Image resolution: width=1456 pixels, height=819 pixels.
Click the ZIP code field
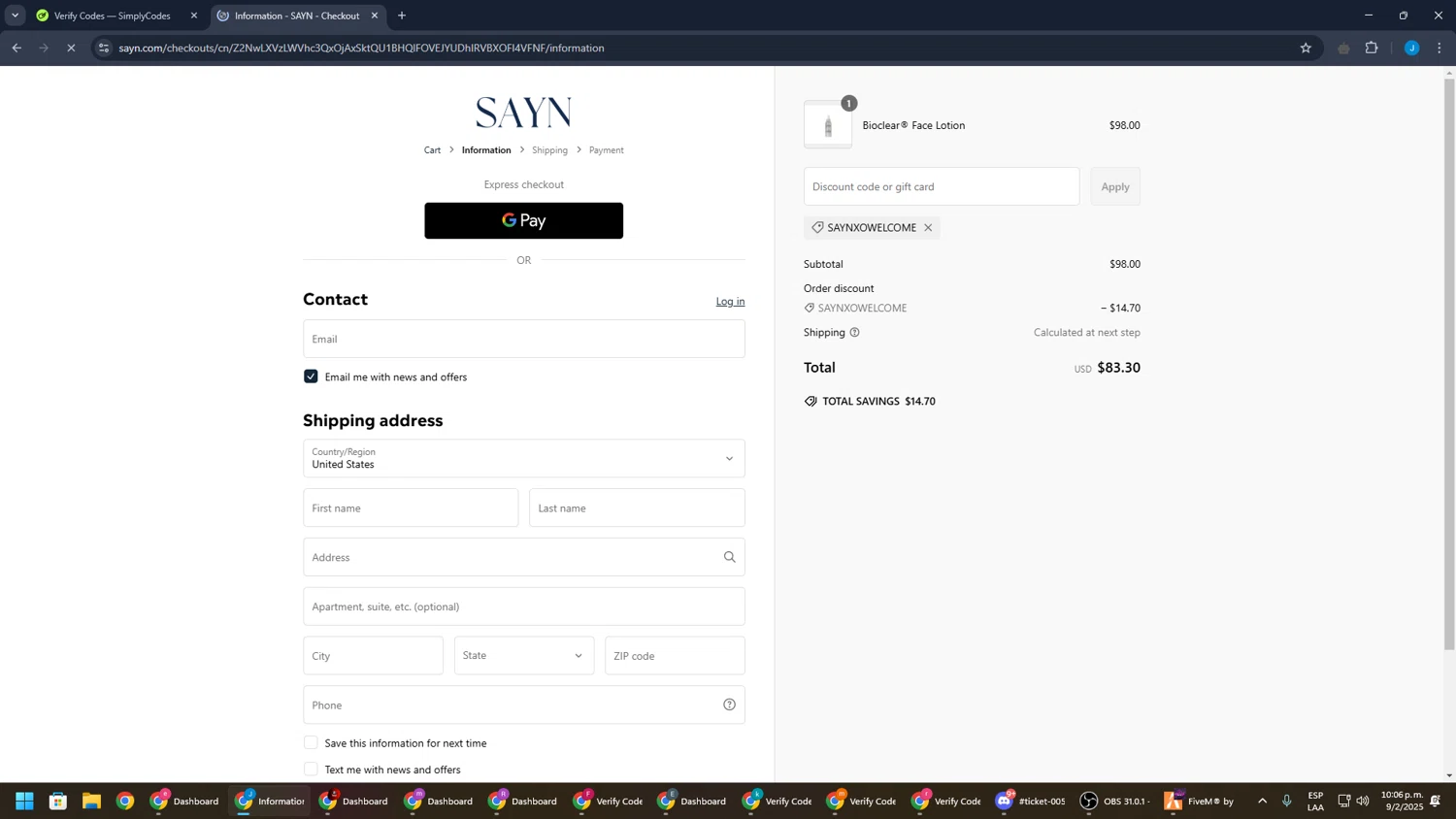click(x=675, y=656)
